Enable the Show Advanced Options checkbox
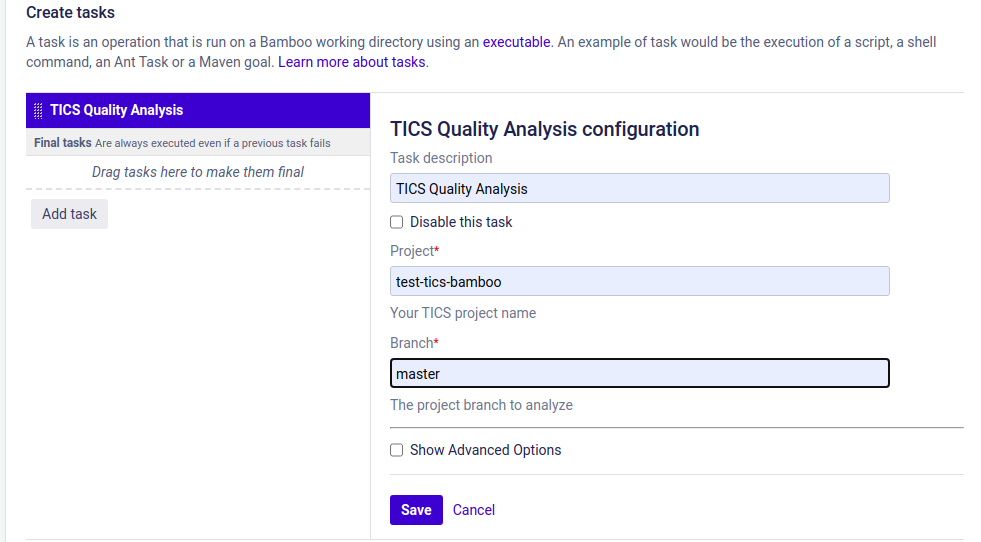This screenshot has width=981, height=542. 397,450
